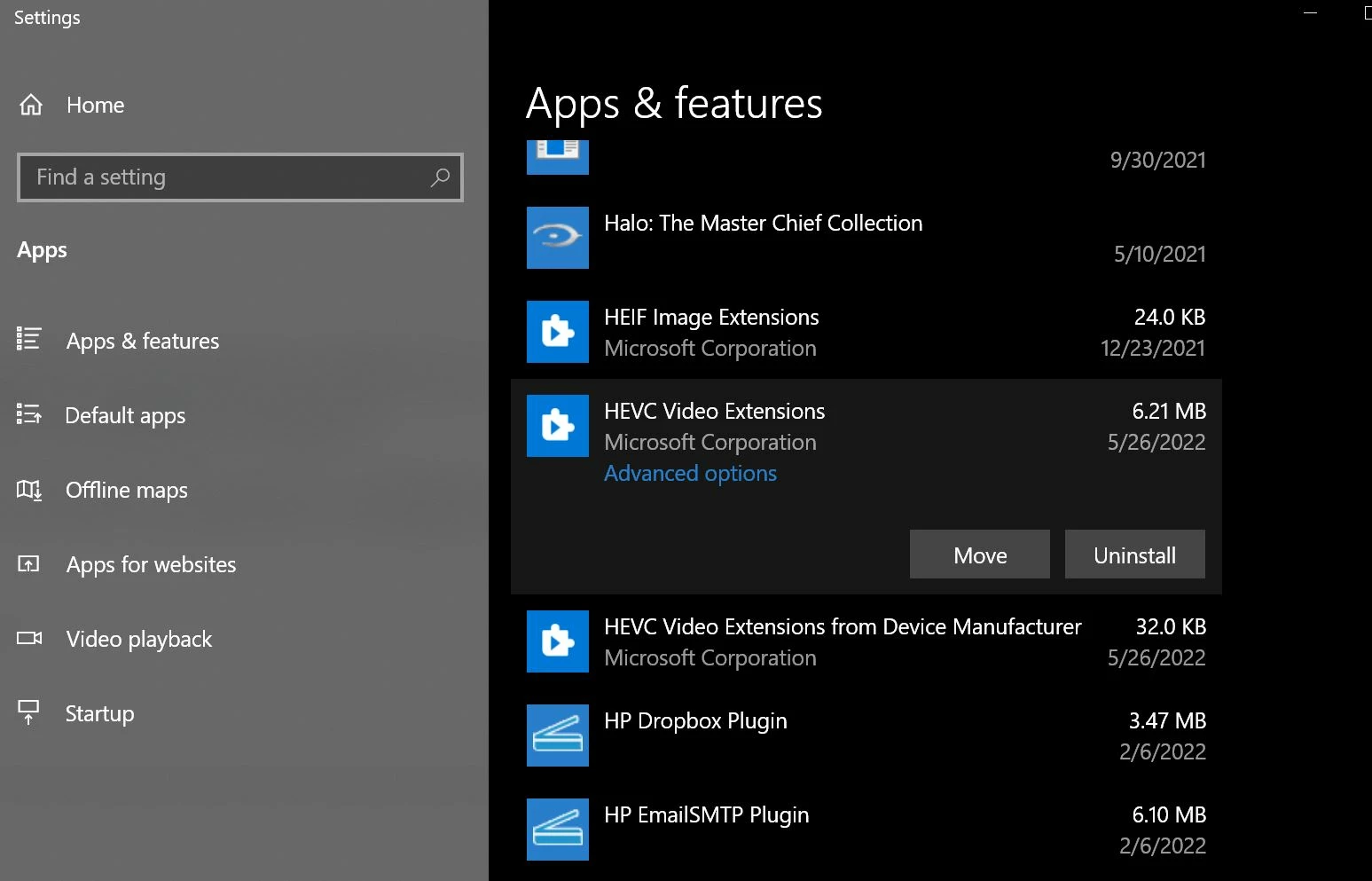Click the Startup icon in sidebar
Viewport: 1372px width, 881px height.
28,712
